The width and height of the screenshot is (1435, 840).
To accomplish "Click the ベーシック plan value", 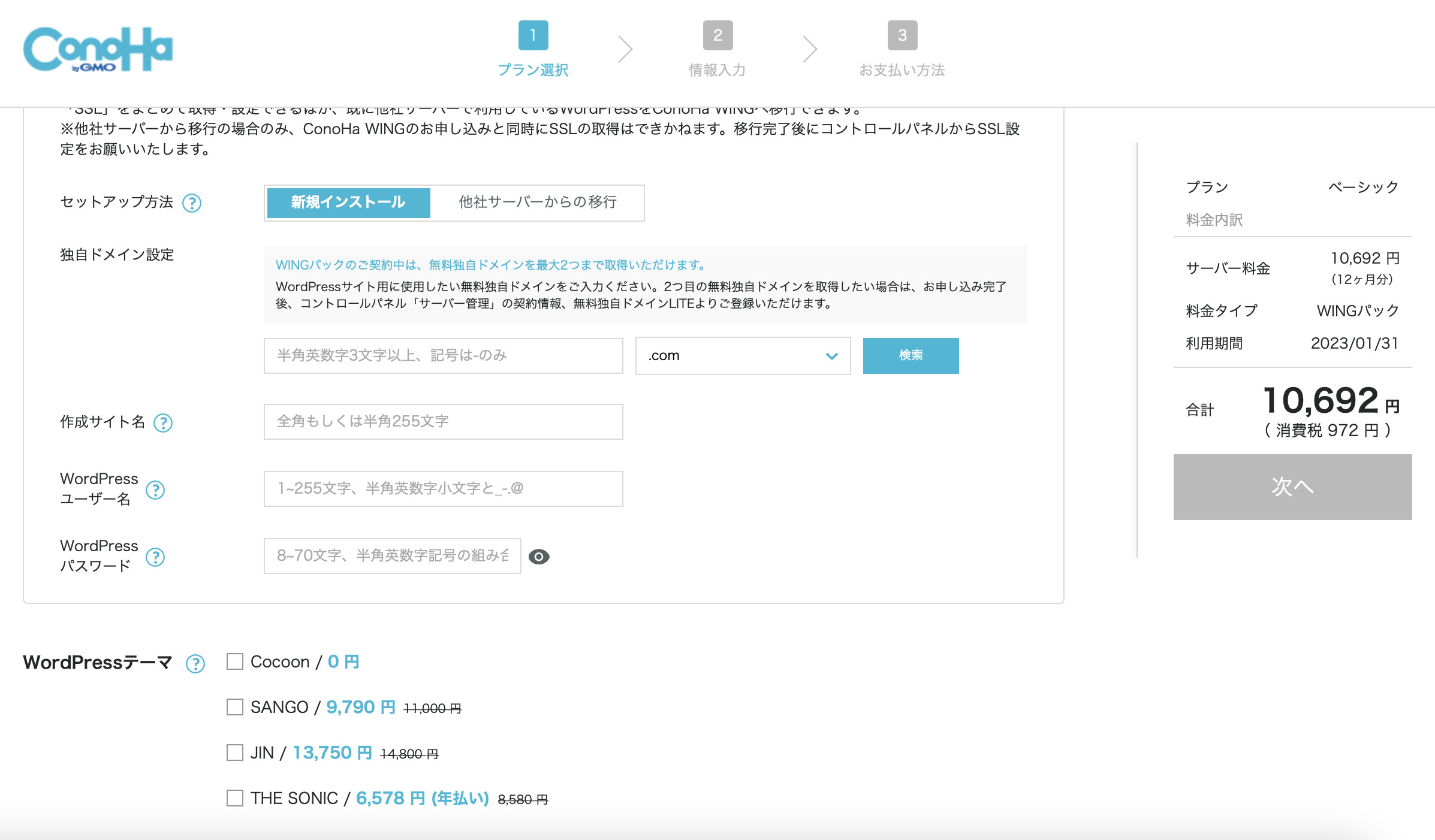I will [x=1364, y=187].
